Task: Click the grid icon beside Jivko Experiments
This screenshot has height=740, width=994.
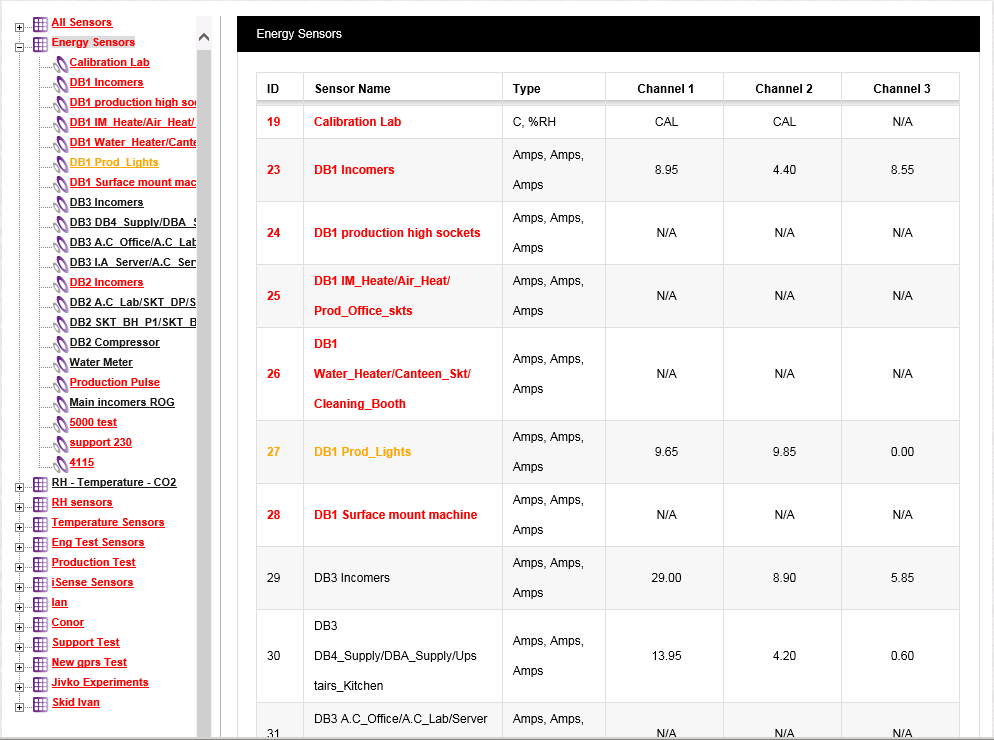Action: [40, 683]
